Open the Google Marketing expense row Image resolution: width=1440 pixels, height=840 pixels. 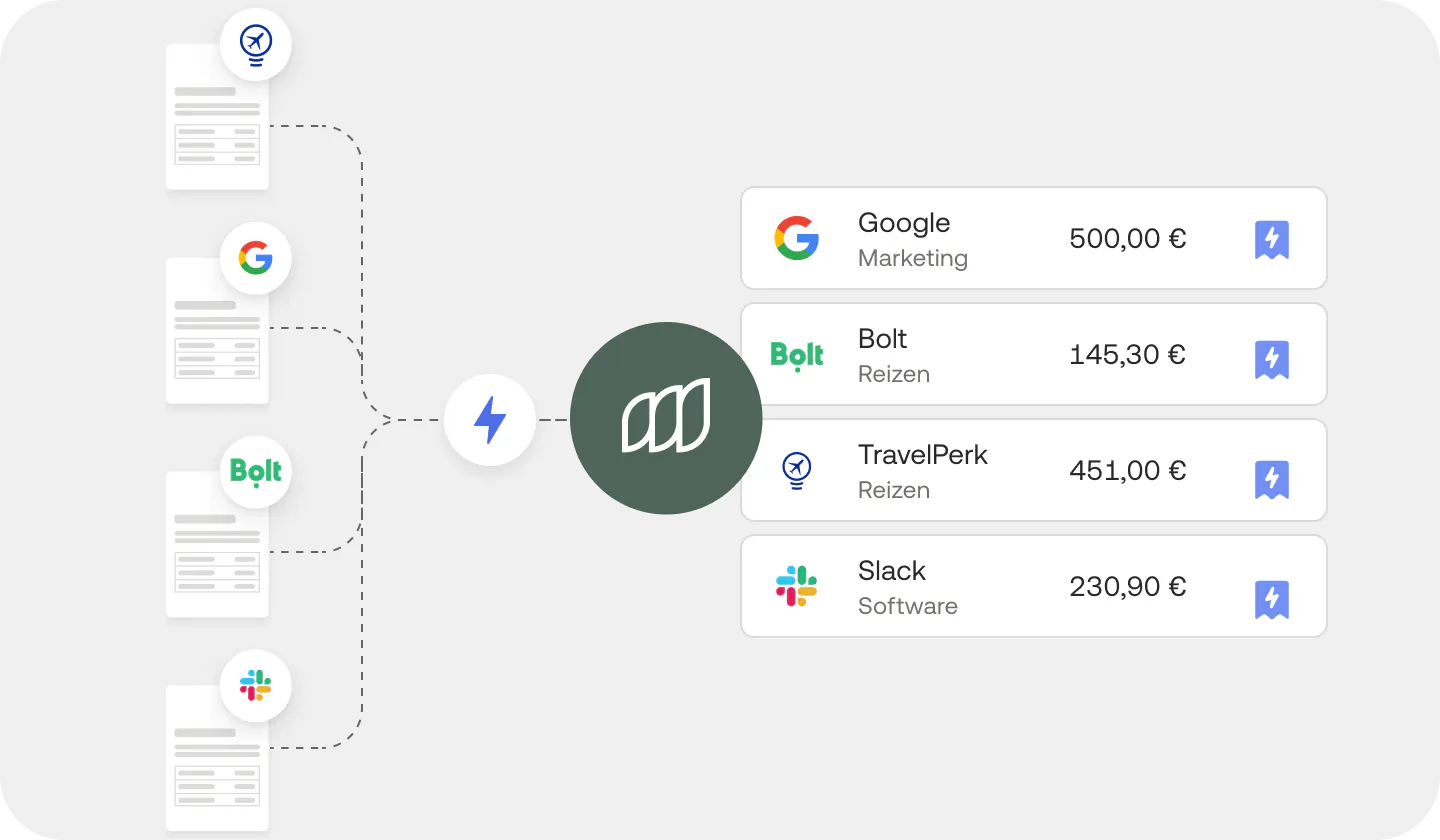[1033, 238]
